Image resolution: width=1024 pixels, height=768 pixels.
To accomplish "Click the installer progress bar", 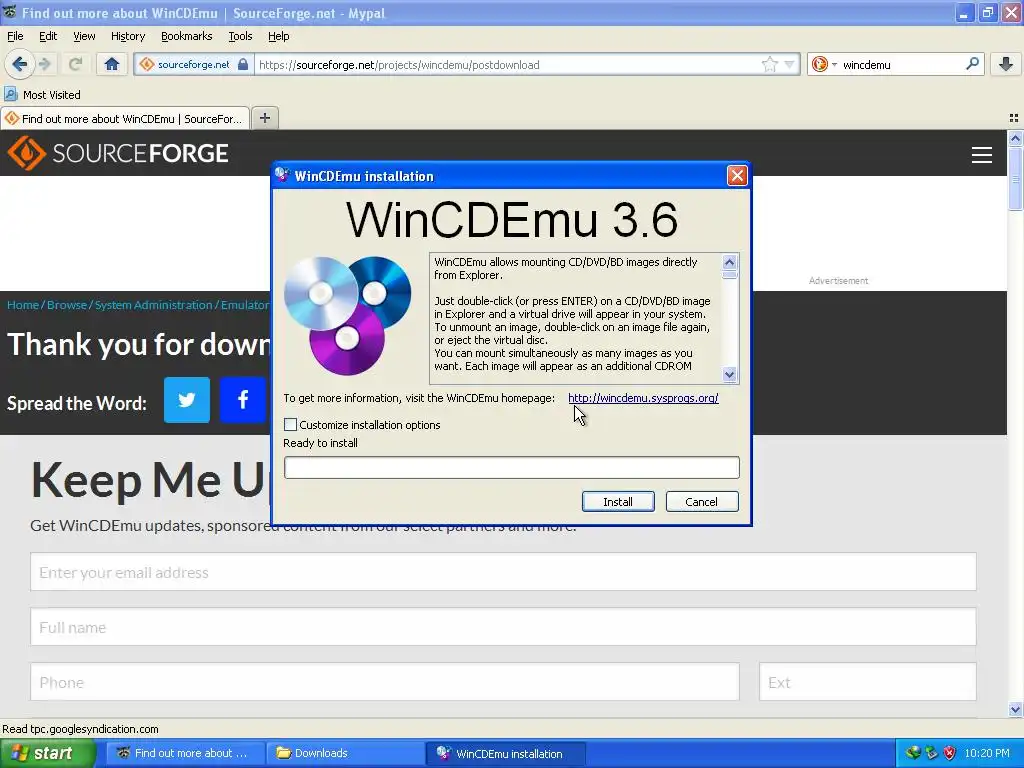I will coord(512,468).
